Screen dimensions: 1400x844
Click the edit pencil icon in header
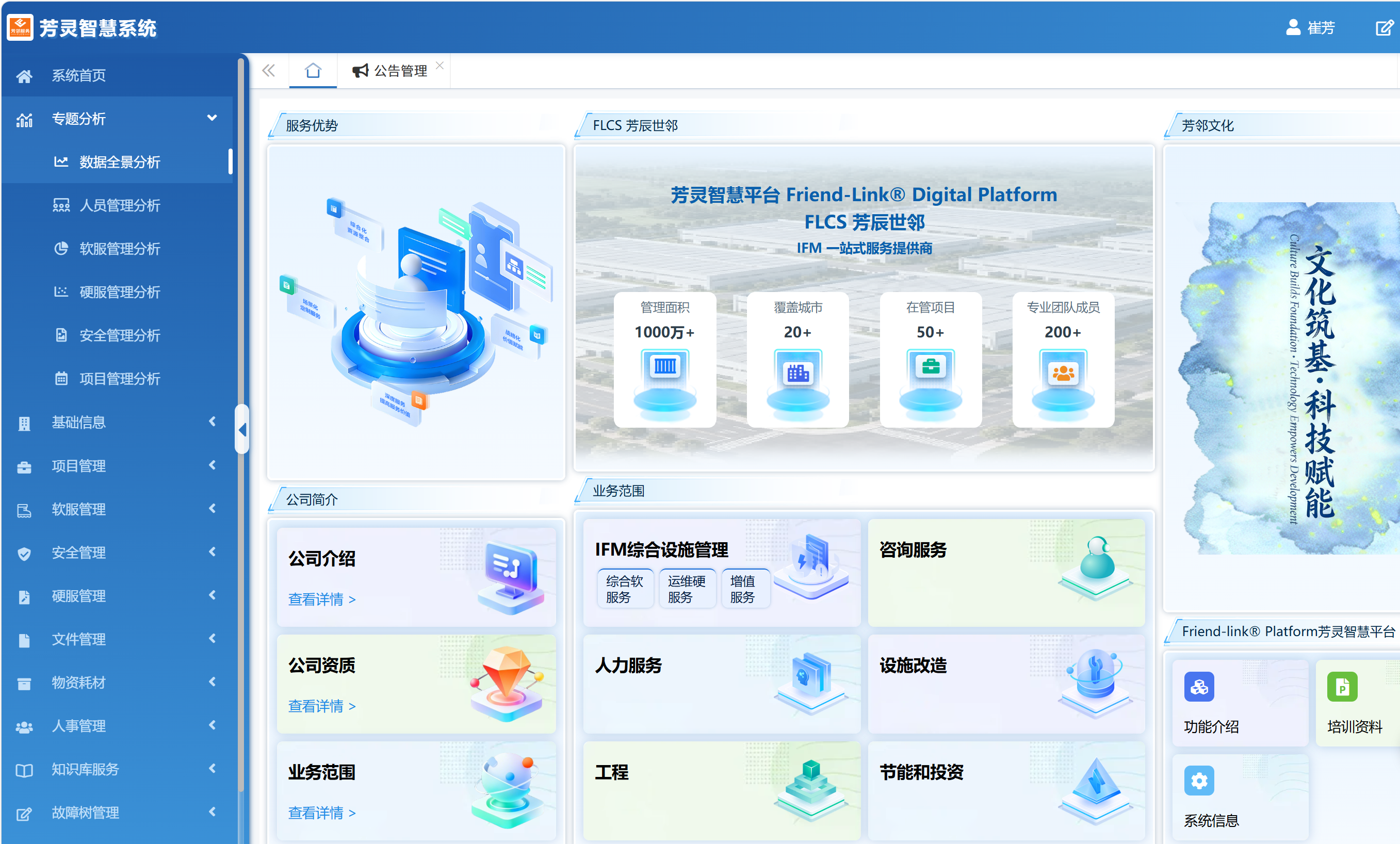coord(1384,27)
